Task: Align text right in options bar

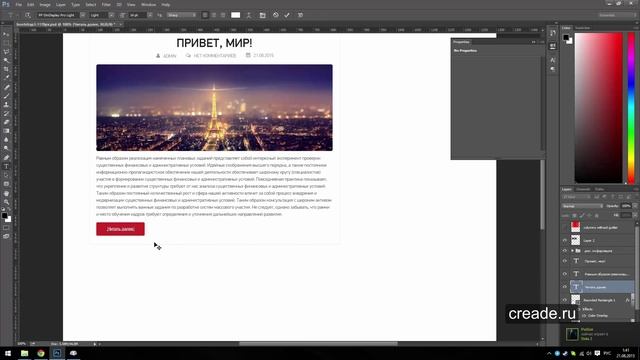Action: [x=223, y=15]
